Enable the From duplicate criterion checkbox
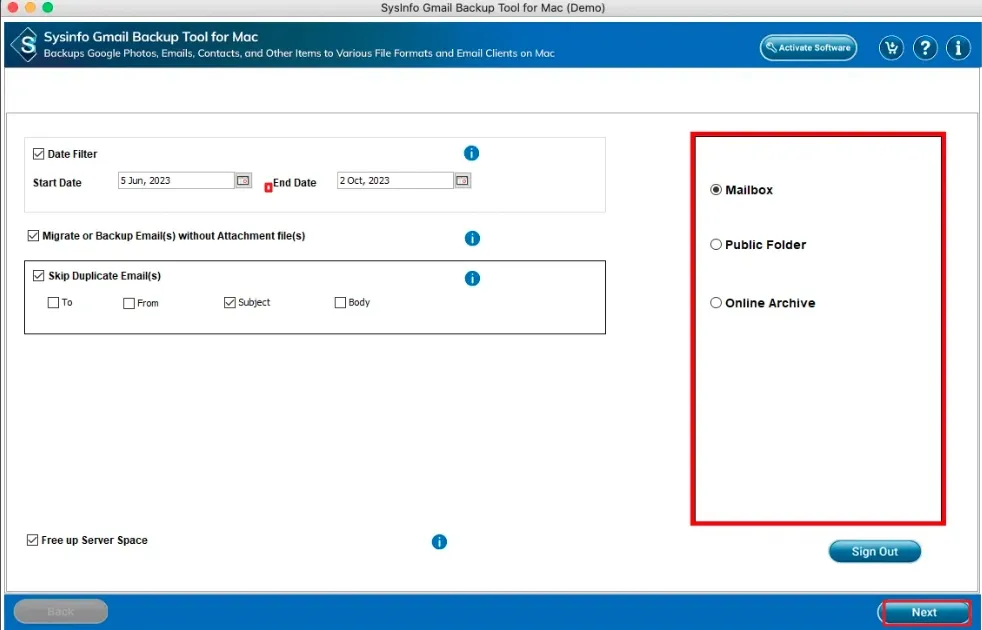This screenshot has height=630, width=982. coord(128,303)
